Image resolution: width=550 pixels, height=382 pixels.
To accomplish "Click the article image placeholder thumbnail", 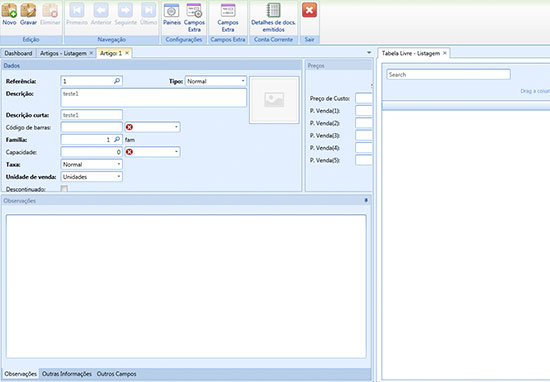I will (x=274, y=100).
